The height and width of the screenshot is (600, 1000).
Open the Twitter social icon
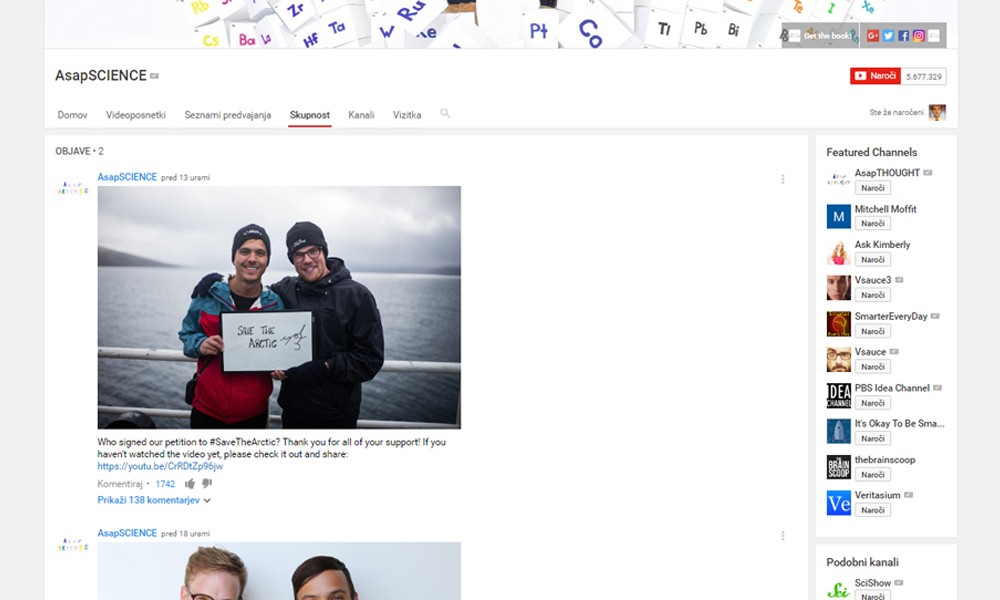888,36
